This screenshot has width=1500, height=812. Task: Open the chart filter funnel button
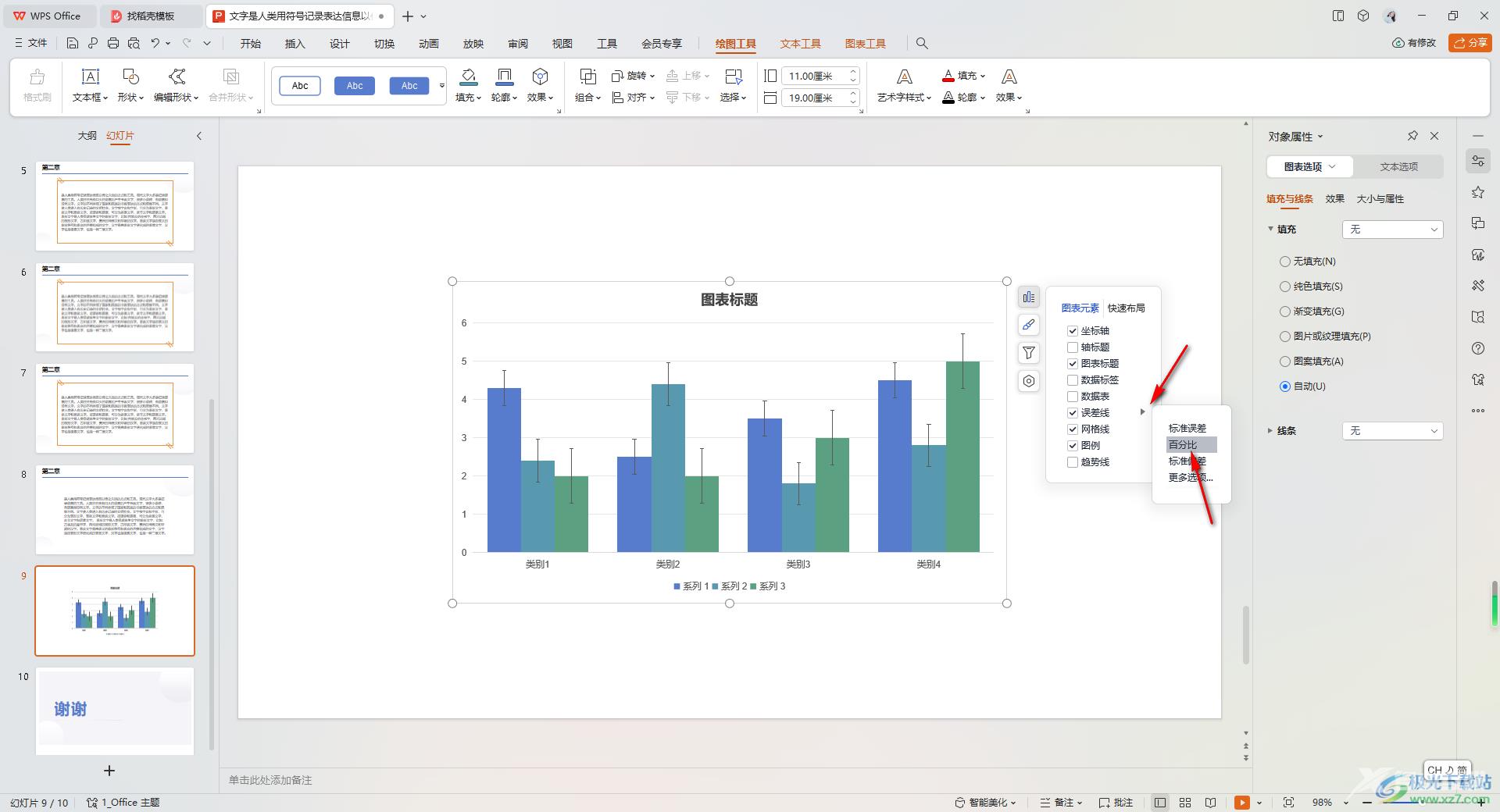(x=1029, y=353)
